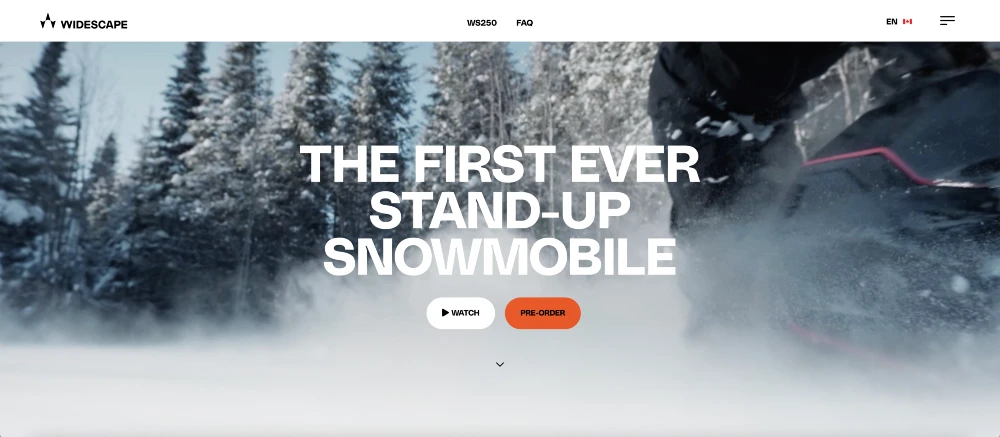Click the white WATCH button
This screenshot has width=1000, height=437.
[x=460, y=313]
